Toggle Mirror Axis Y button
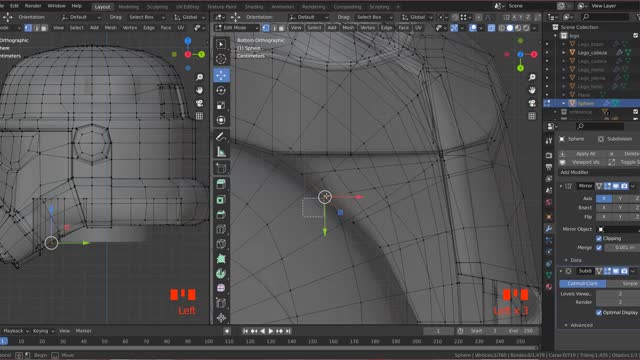Screen dimensions: 640x360 (620, 198)
